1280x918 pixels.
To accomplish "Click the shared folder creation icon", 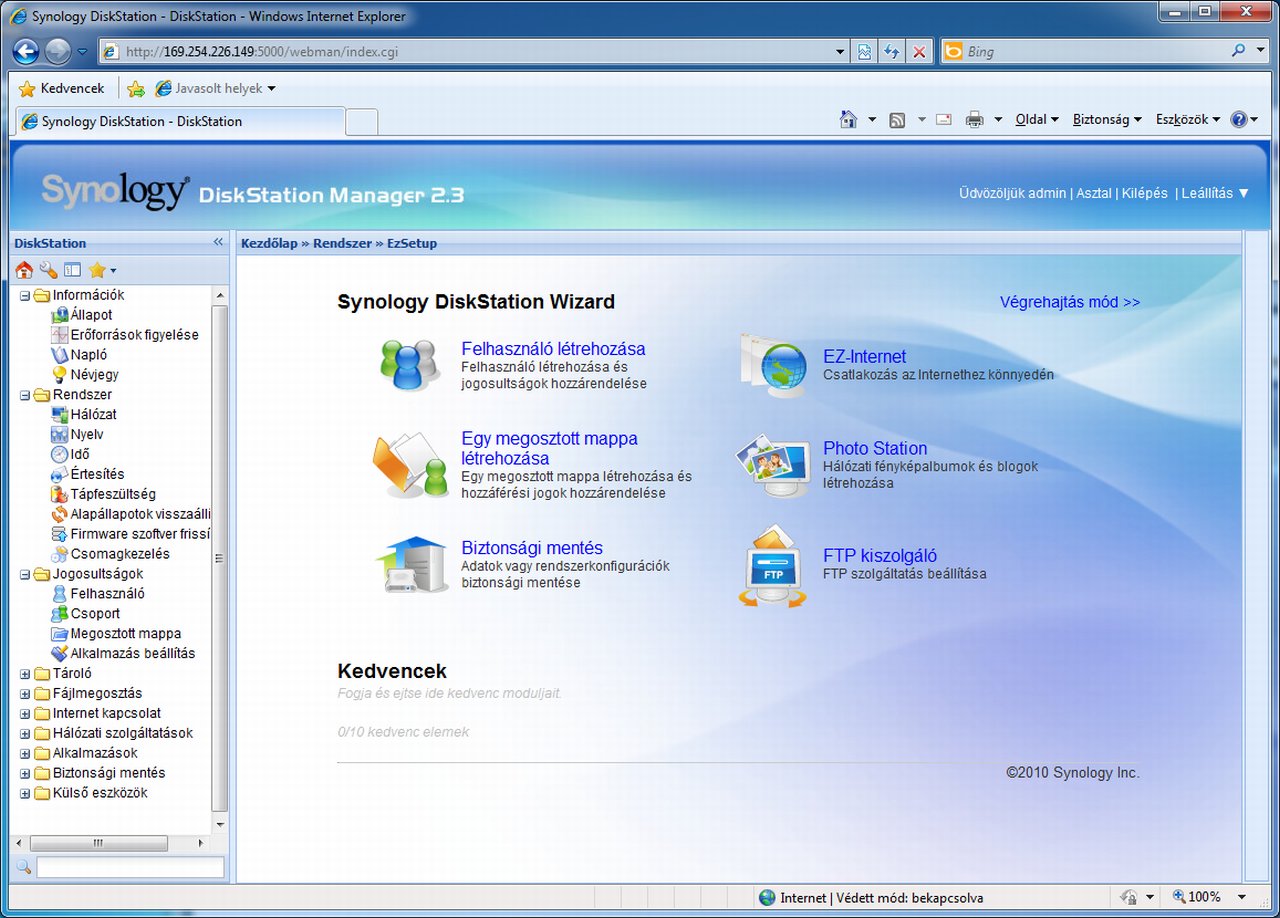I will tap(411, 466).
